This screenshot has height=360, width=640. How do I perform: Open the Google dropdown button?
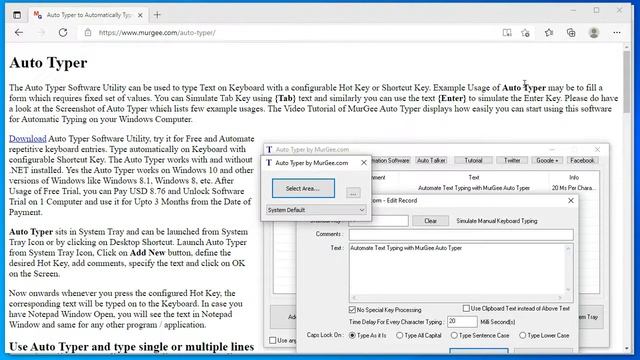pyautogui.click(x=547, y=160)
